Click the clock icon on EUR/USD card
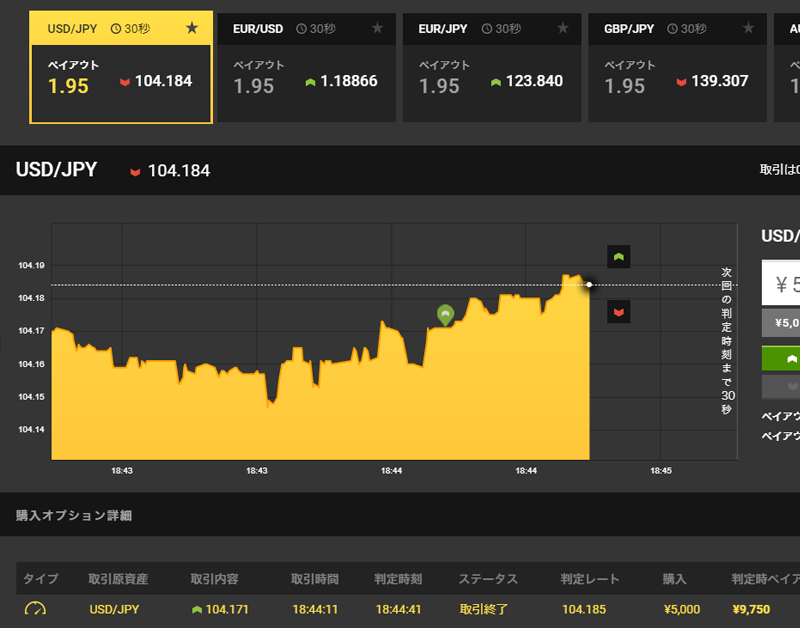The width and height of the screenshot is (800, 628). (x=301, y=29)
